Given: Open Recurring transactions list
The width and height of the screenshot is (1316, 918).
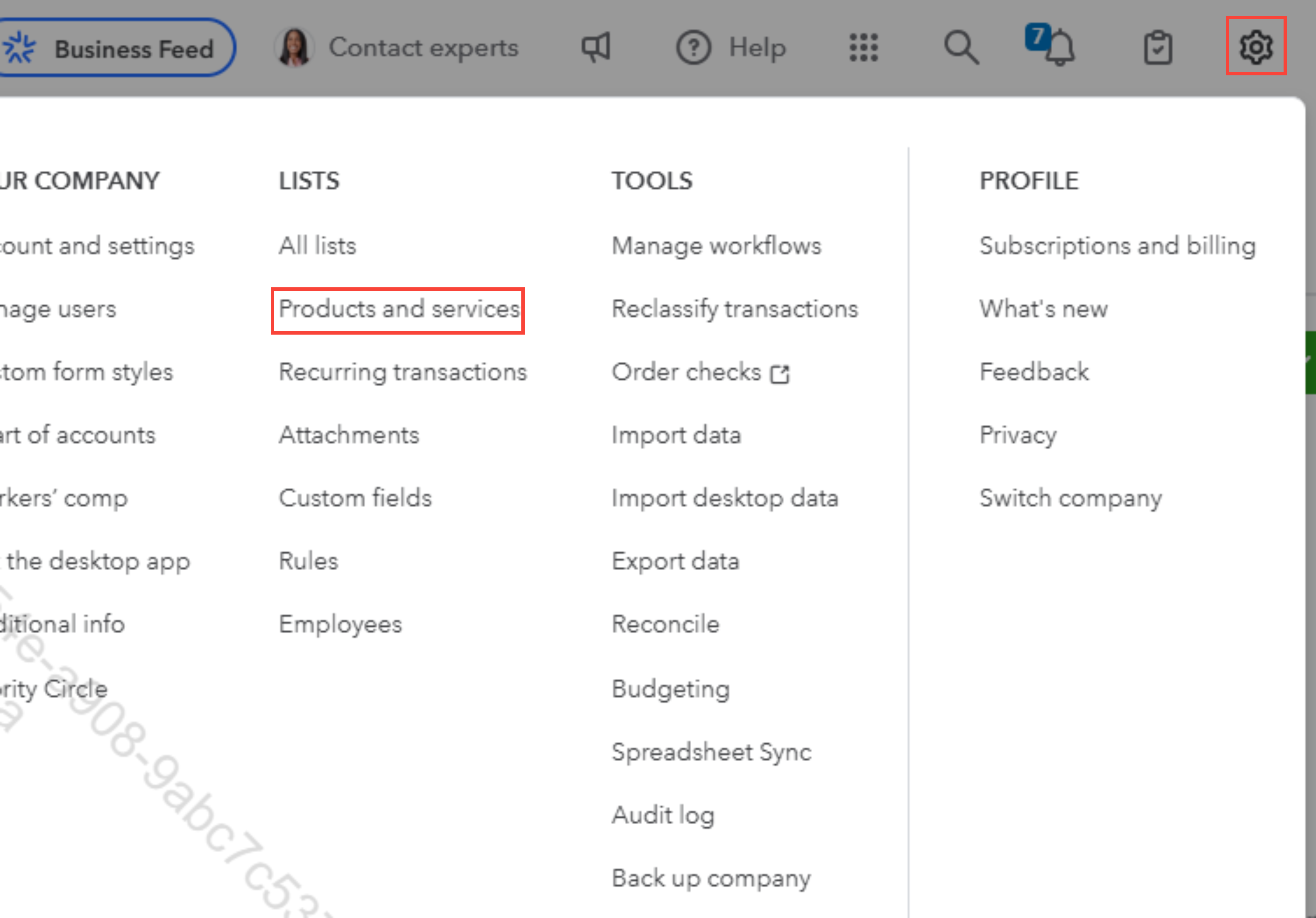Looking at the screenshot, I should [x=402, y=372].
